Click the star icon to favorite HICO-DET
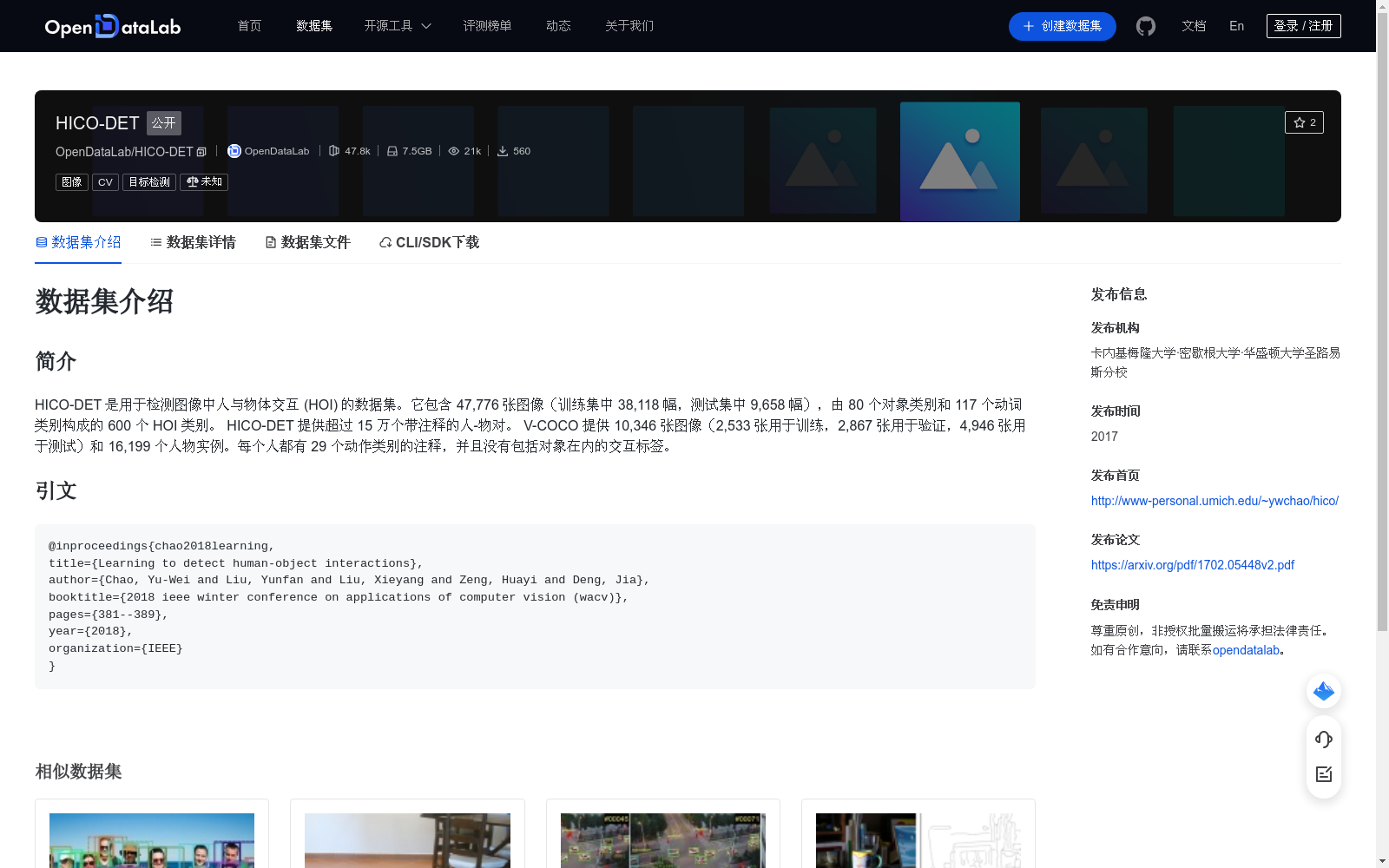 click(1300, 122)
